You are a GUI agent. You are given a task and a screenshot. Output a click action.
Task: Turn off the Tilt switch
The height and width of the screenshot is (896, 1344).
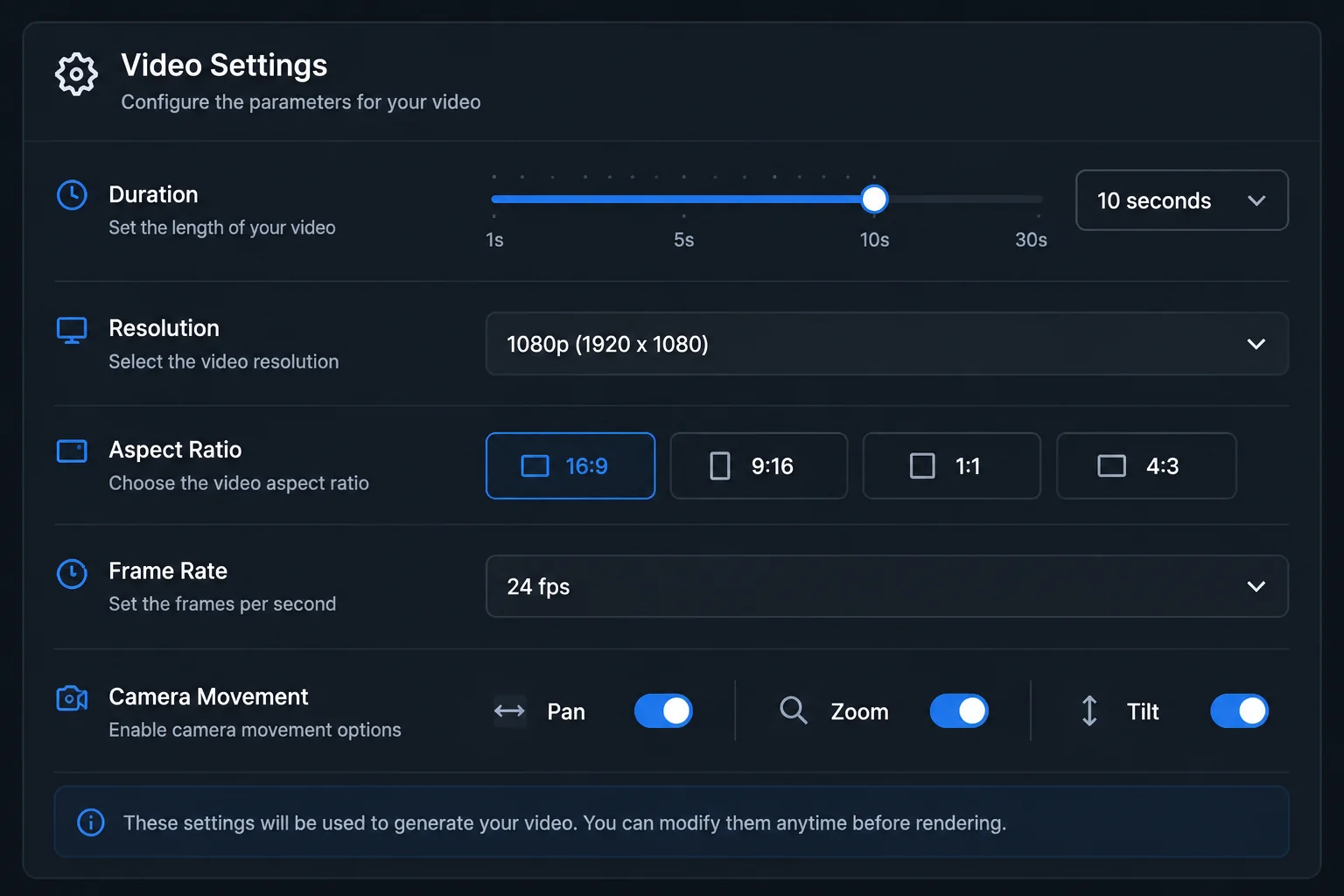(1239, 711)
